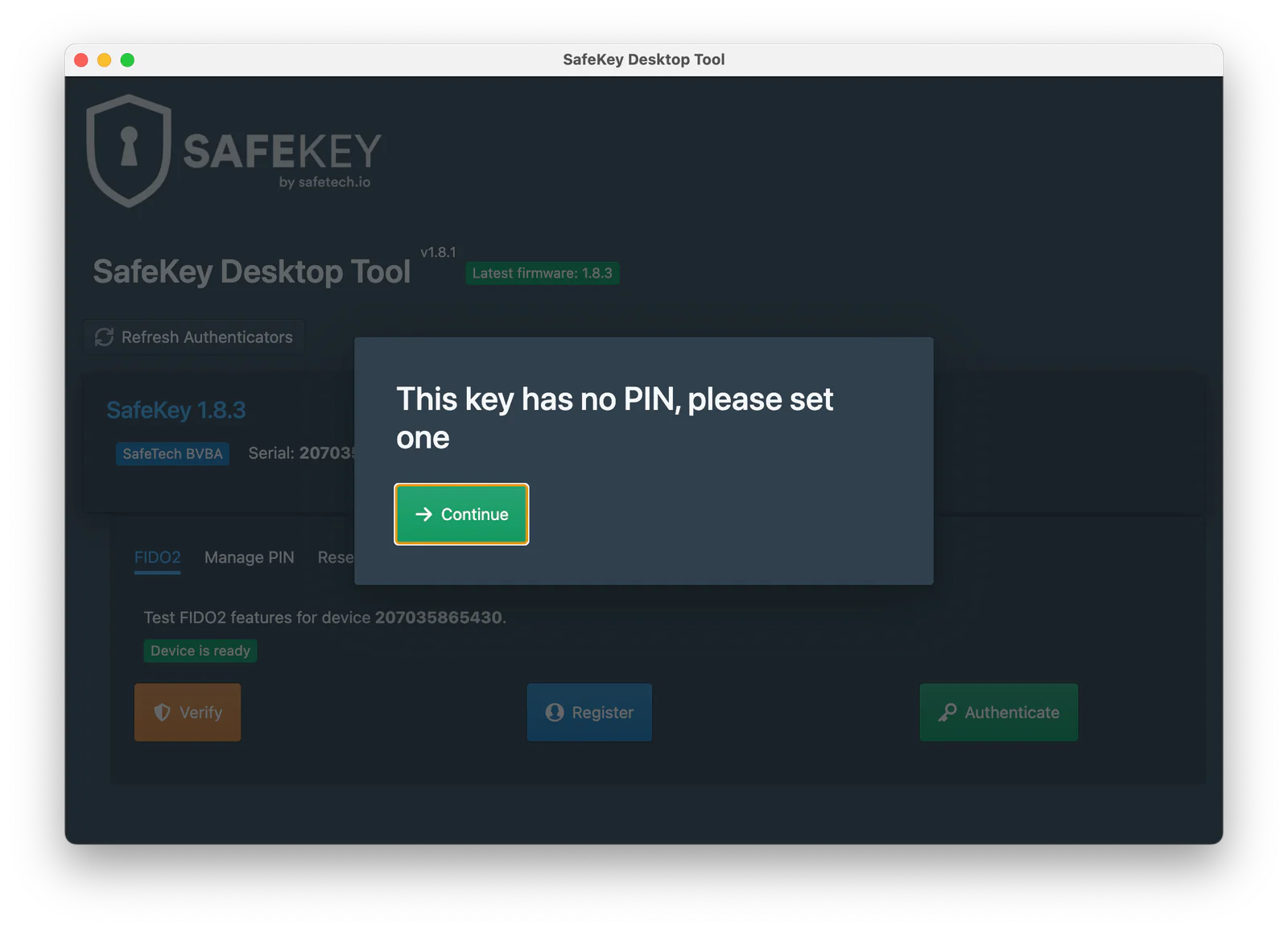Click the green Authenticate button

(998, 712)
